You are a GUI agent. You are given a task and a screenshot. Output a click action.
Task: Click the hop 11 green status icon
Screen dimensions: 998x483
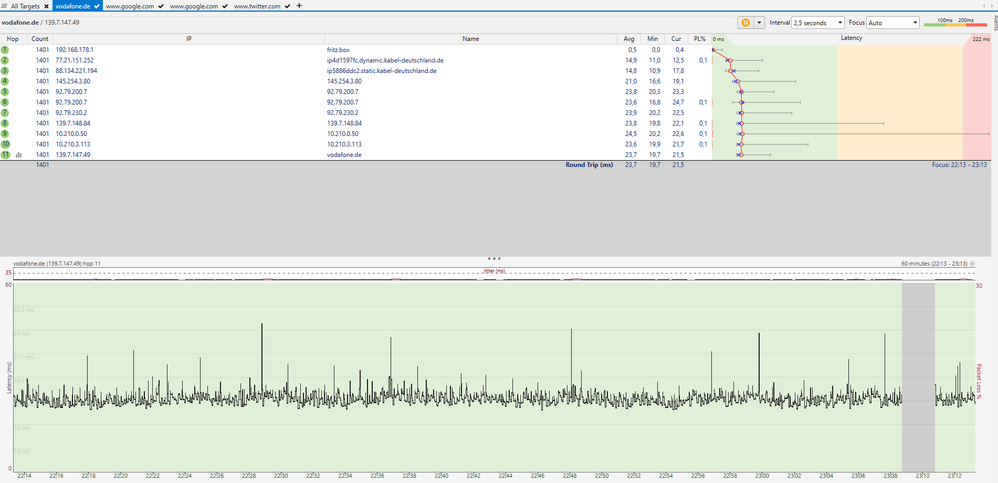(x=5, y=155)
